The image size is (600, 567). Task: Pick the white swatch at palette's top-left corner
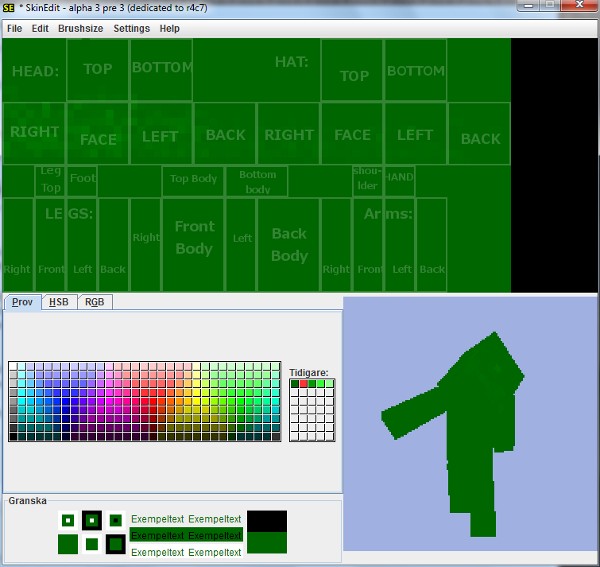pos(14,367)
